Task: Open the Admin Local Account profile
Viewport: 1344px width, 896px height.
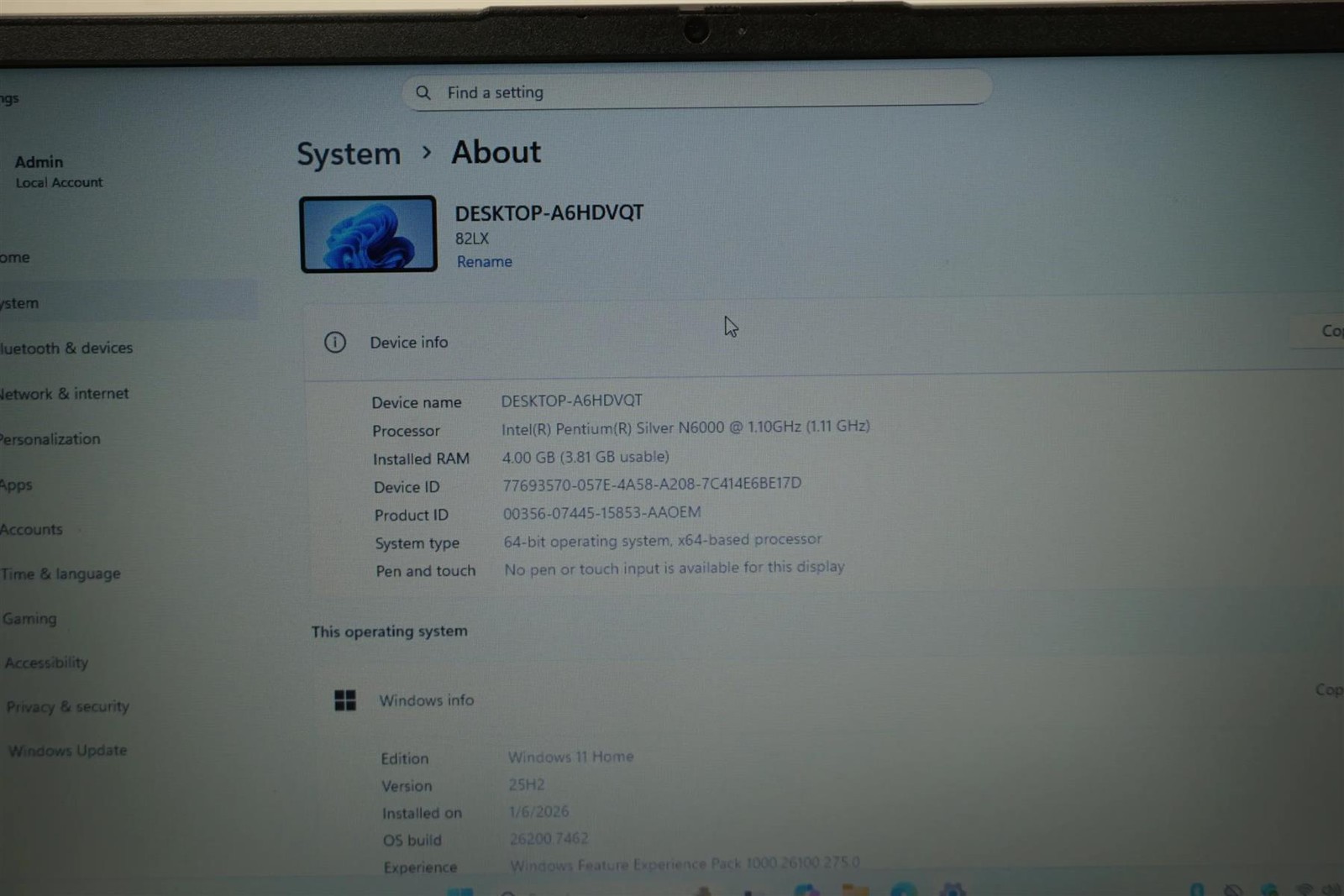Action: point(59,171)
